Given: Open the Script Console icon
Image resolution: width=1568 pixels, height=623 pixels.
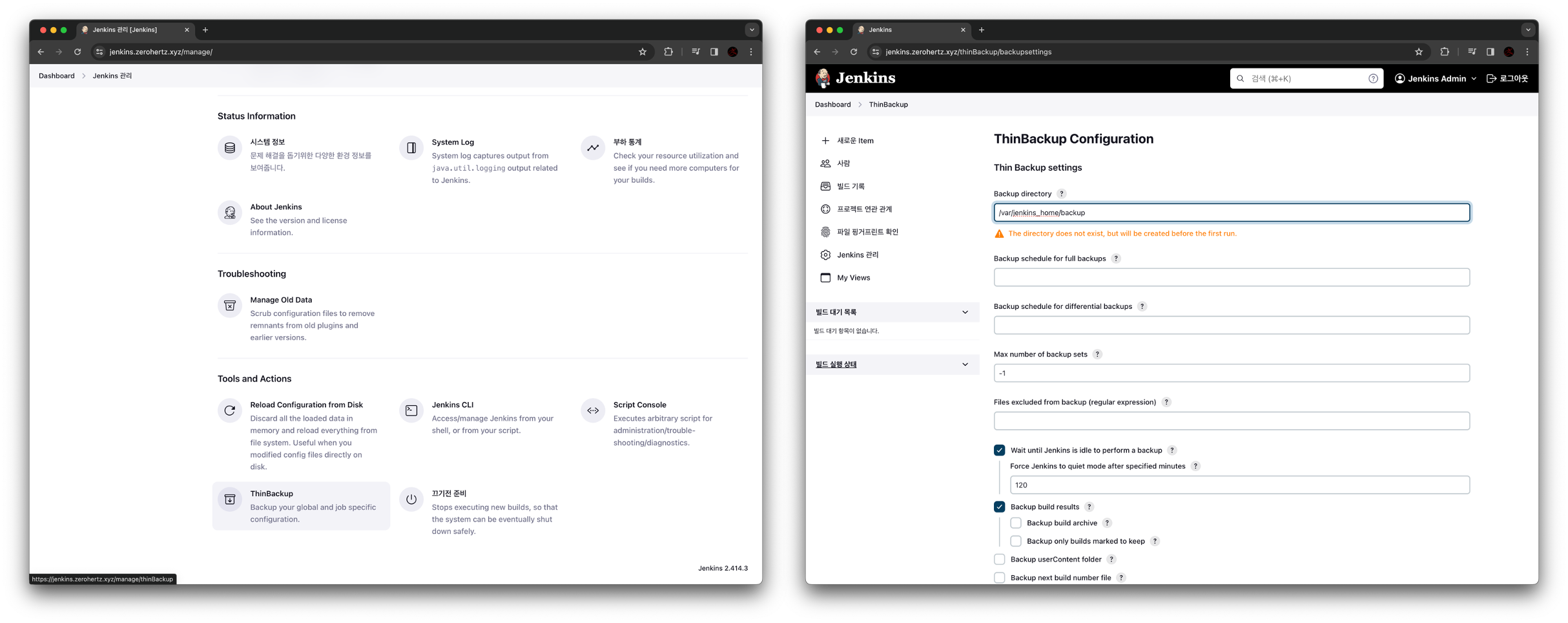Looking at the screenshot, I should 593,410.
